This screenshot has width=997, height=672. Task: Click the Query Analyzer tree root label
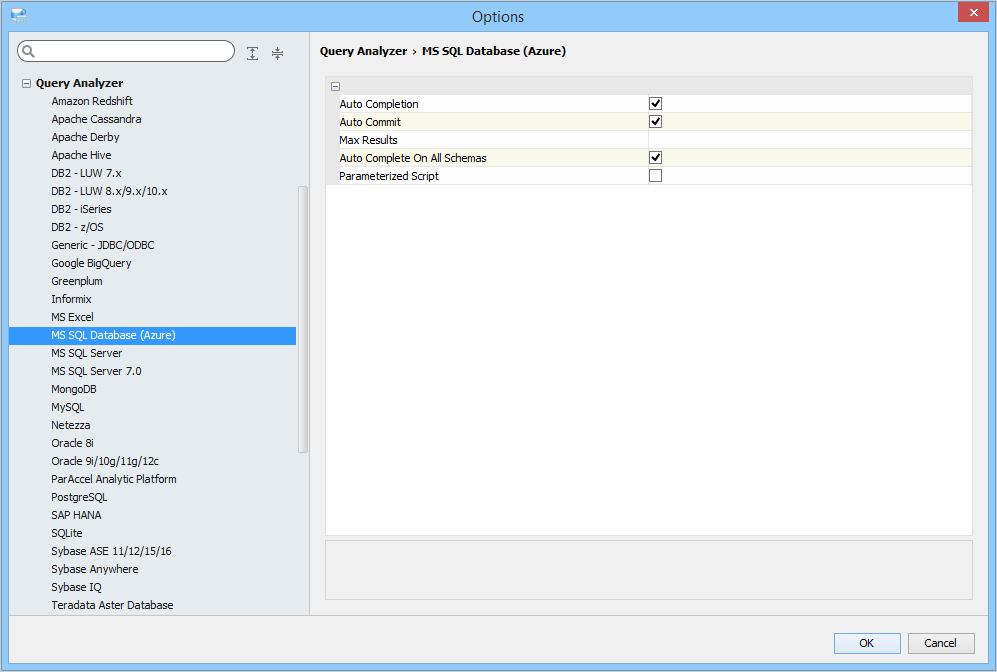coord(79,83)
